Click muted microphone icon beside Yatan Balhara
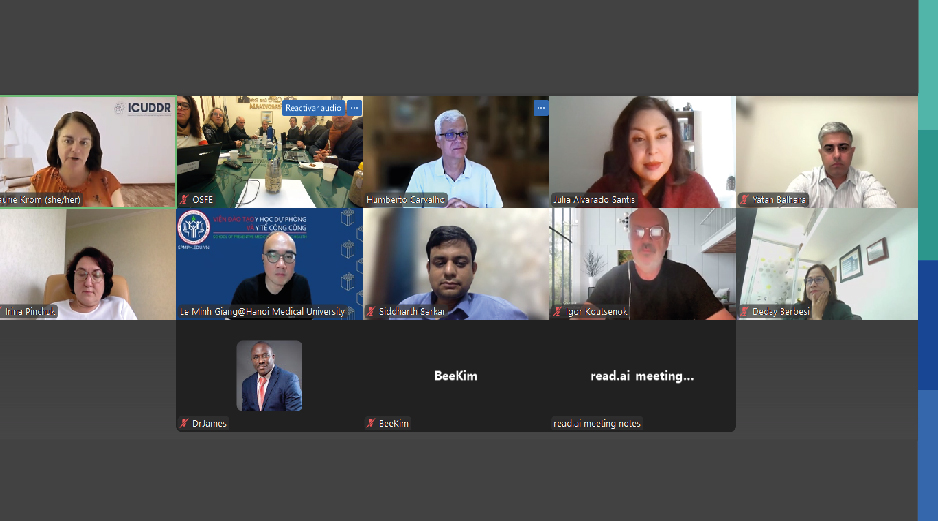Viewport: 938px width, 521px height. pos(744,200)
